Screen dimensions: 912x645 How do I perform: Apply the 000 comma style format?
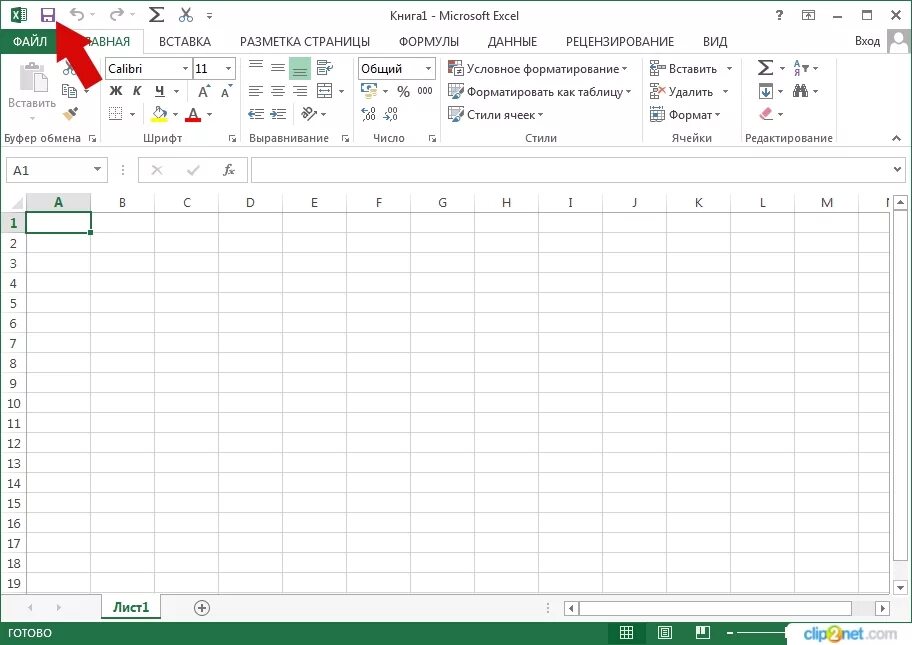click(425, 91)
